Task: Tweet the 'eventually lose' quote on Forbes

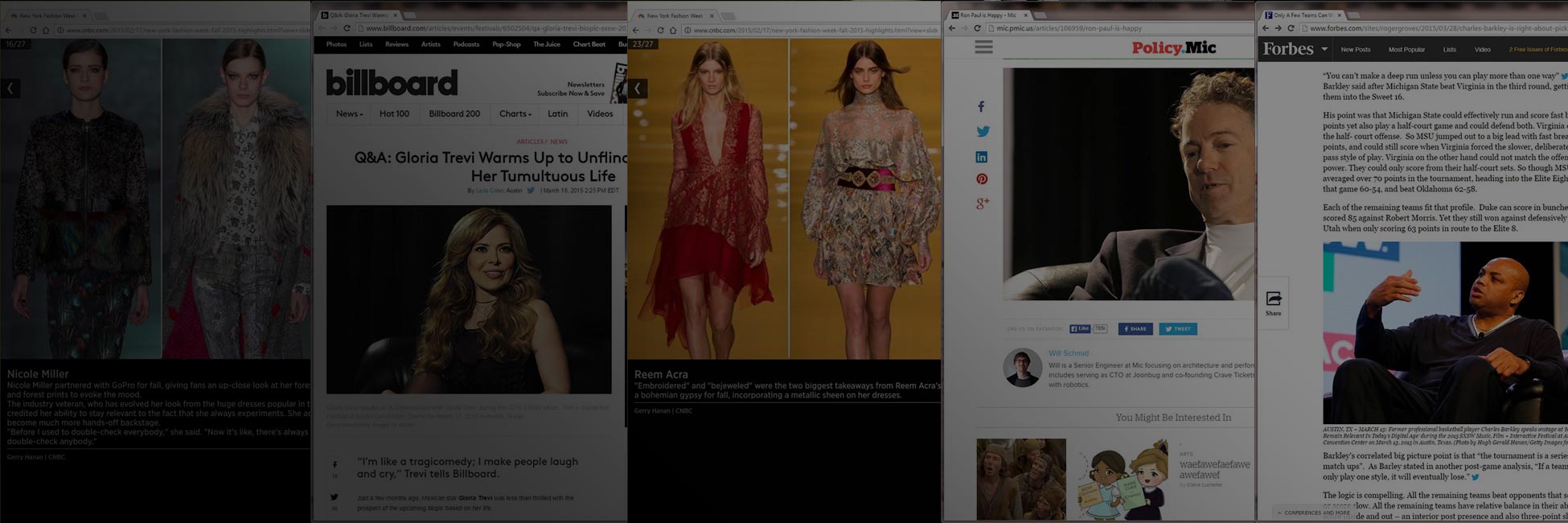Action: click(x=1475, y=477)
